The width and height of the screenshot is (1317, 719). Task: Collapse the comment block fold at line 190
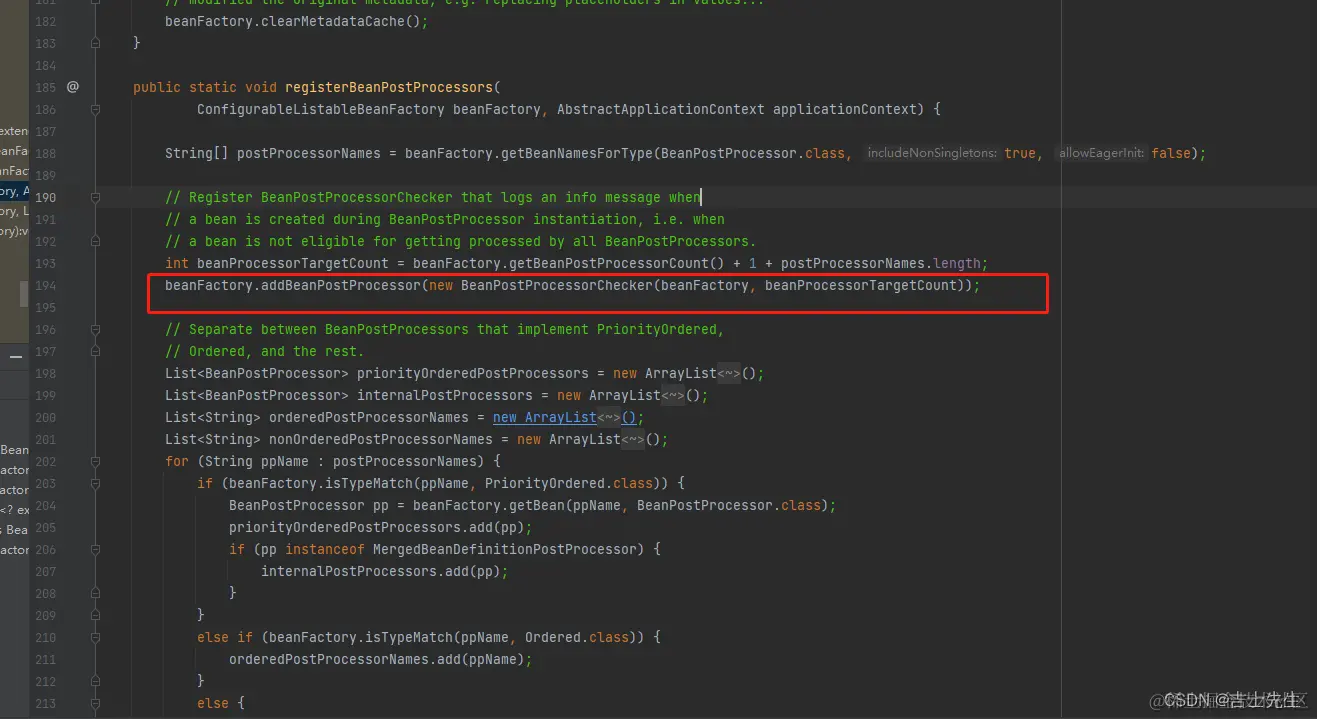coord(96,197)
